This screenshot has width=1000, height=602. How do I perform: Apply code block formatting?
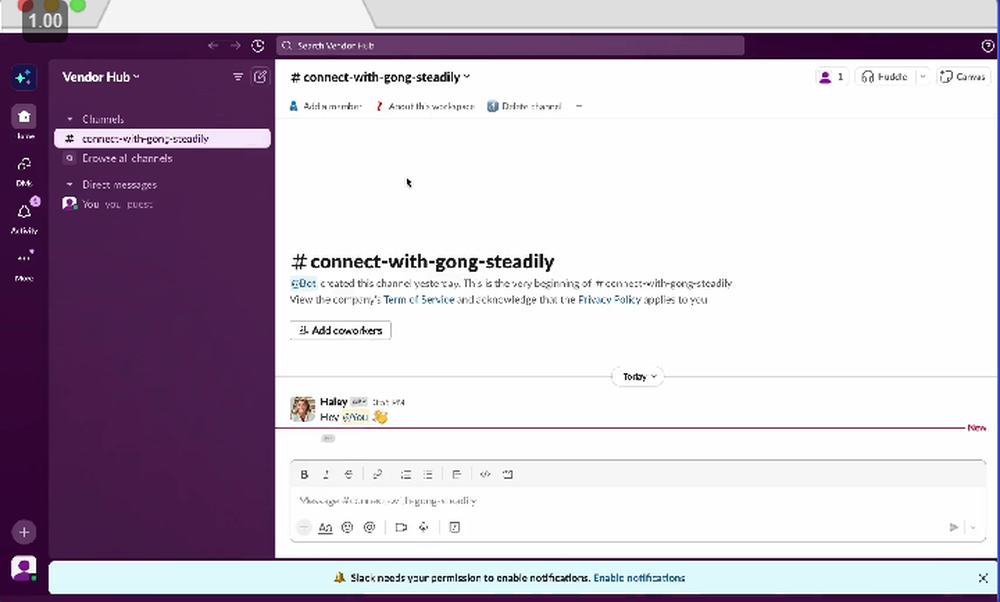click(508, 474)
